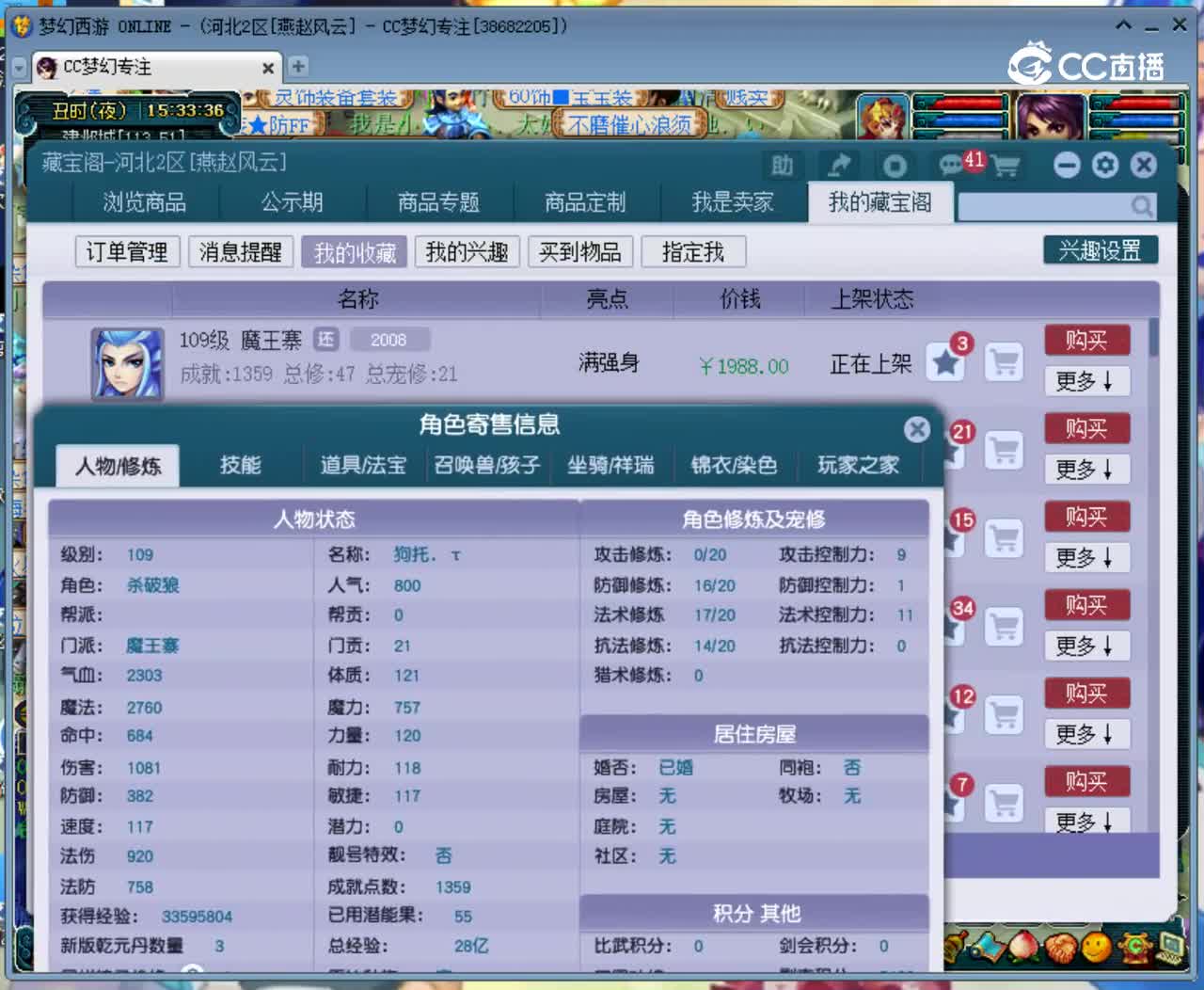Screen dimensions: 1204x990
Task: Open the 商品定制 tab
Action: tap(585, 202)
